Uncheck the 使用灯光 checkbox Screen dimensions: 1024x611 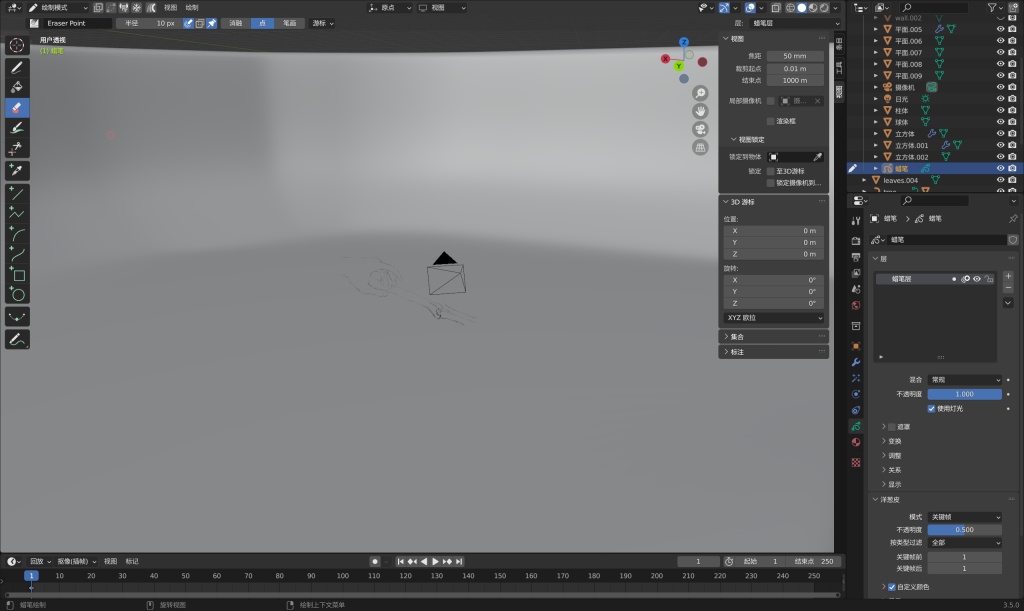click(x=932, y=408)
